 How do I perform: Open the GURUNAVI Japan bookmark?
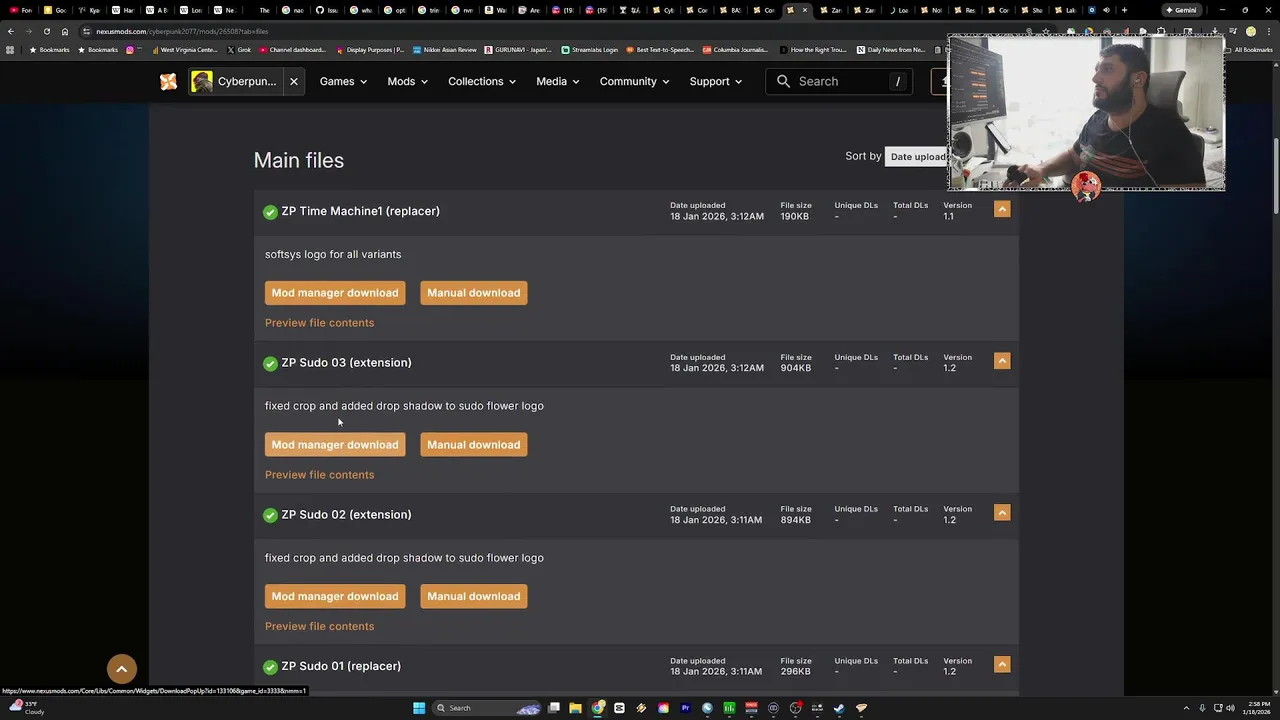518,50
